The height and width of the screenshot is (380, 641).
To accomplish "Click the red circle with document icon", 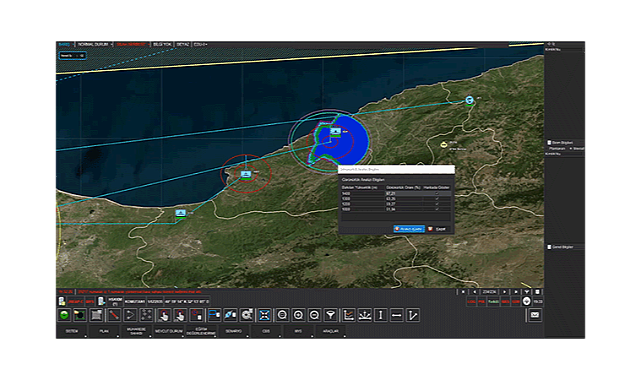I will tap(197, 315).
